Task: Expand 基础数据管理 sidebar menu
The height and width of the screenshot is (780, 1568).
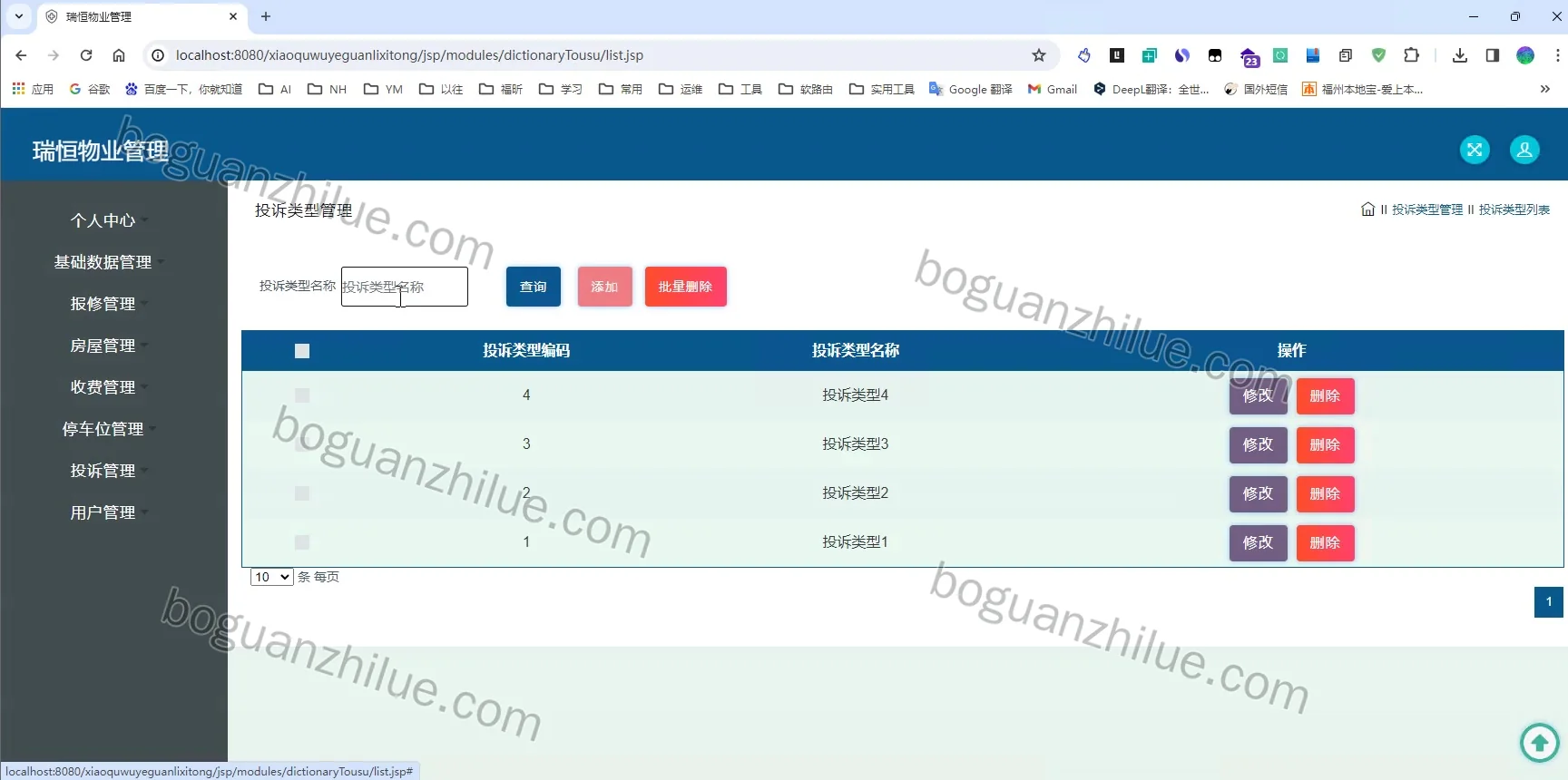Action: pyautogui.click(x=103, y=262)
